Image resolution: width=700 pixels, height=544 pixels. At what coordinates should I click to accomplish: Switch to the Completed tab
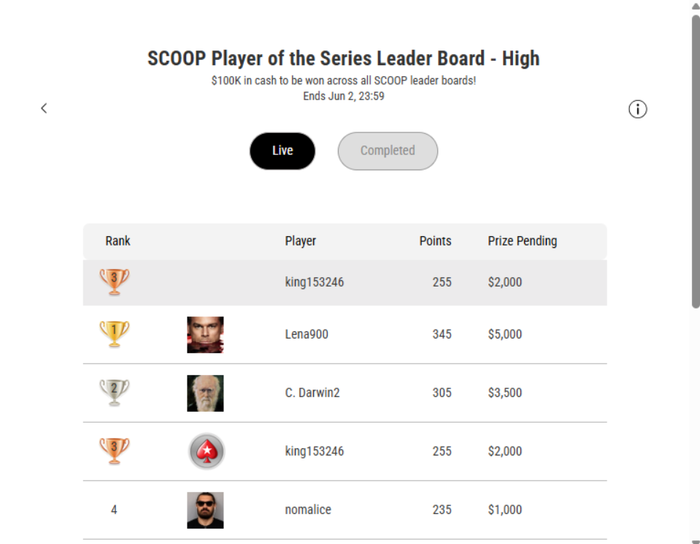click(x=388, y=151)
